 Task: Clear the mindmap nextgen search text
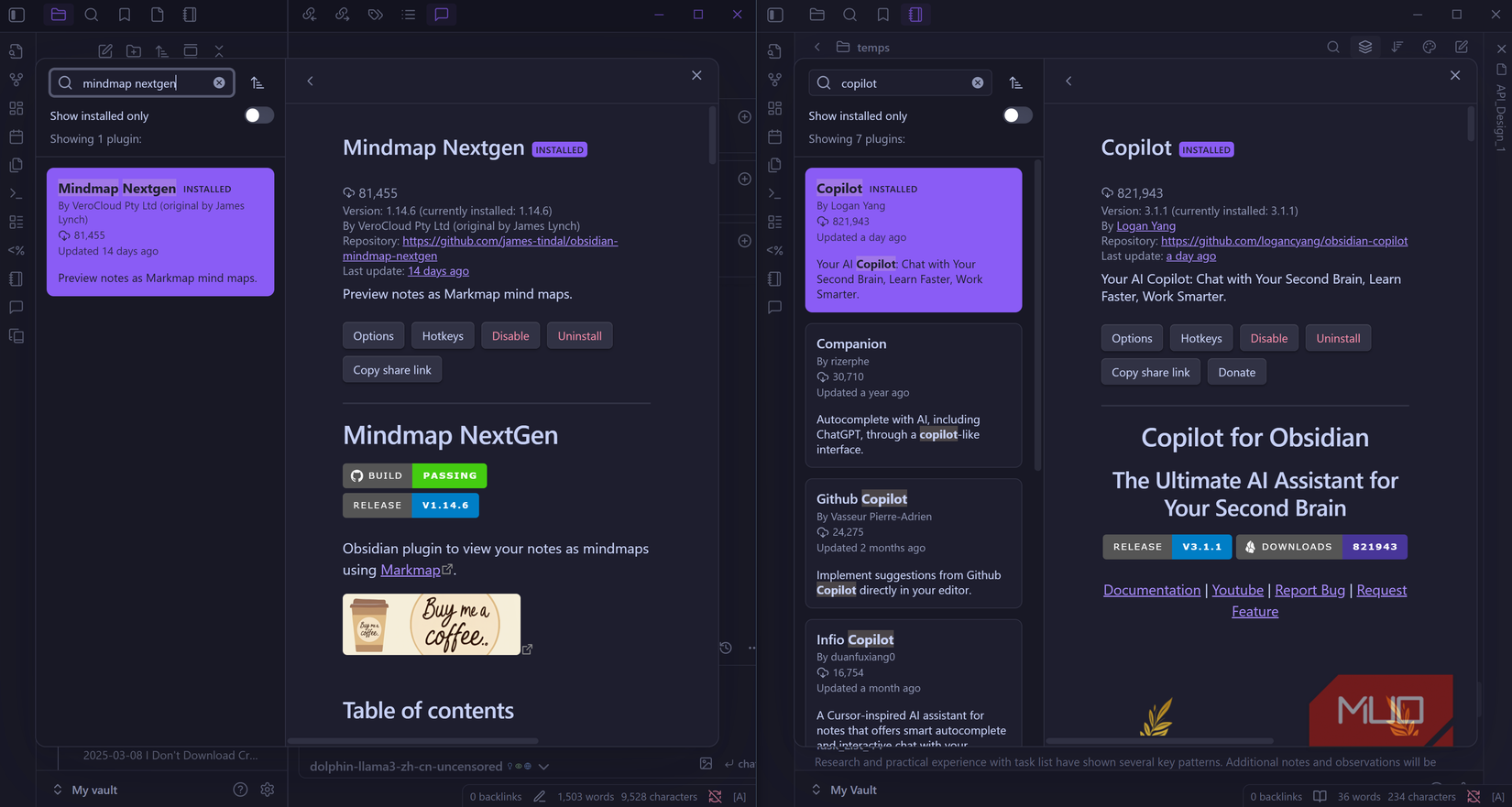tap(219, 82)
